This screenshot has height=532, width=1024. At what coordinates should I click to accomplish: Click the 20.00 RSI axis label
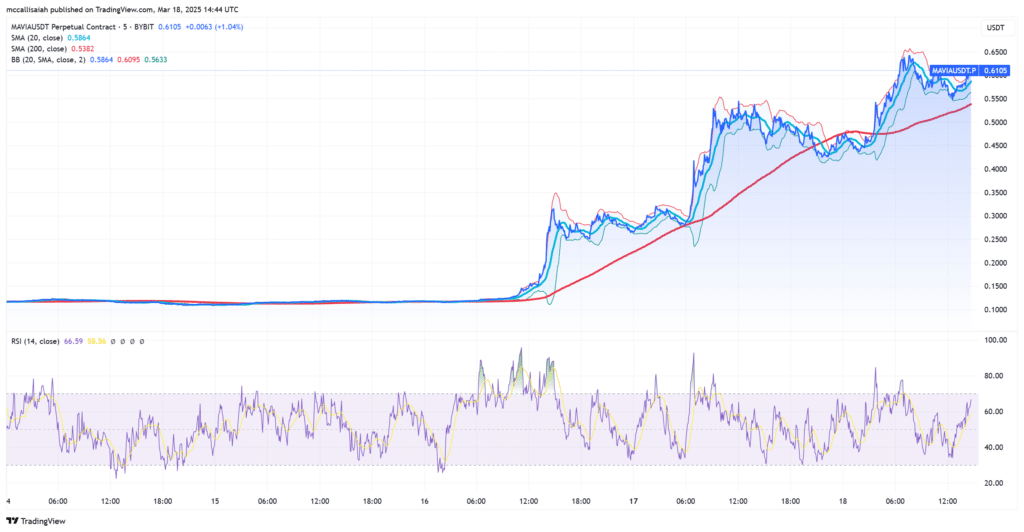tap(995, 483)
